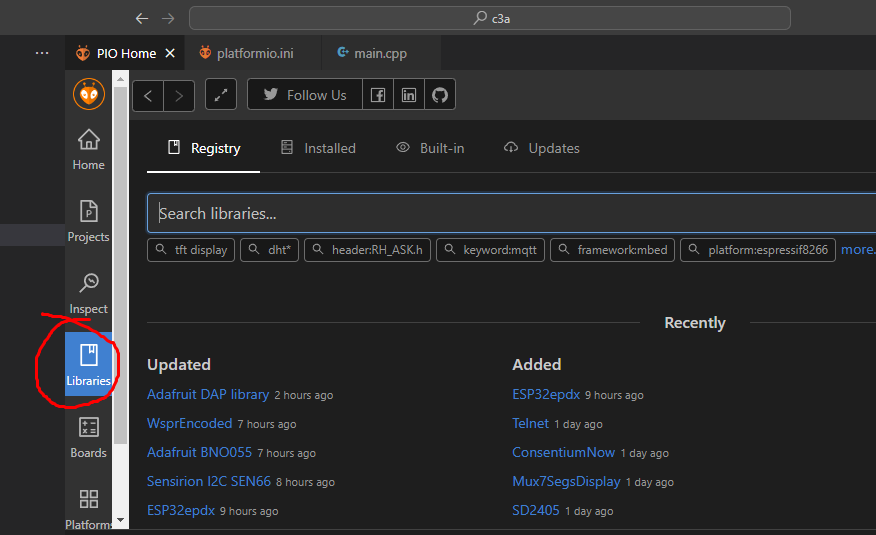Open the Adafruit DAP library link
This screenshot has height=535, width=876.
click(x=208, y=395)
